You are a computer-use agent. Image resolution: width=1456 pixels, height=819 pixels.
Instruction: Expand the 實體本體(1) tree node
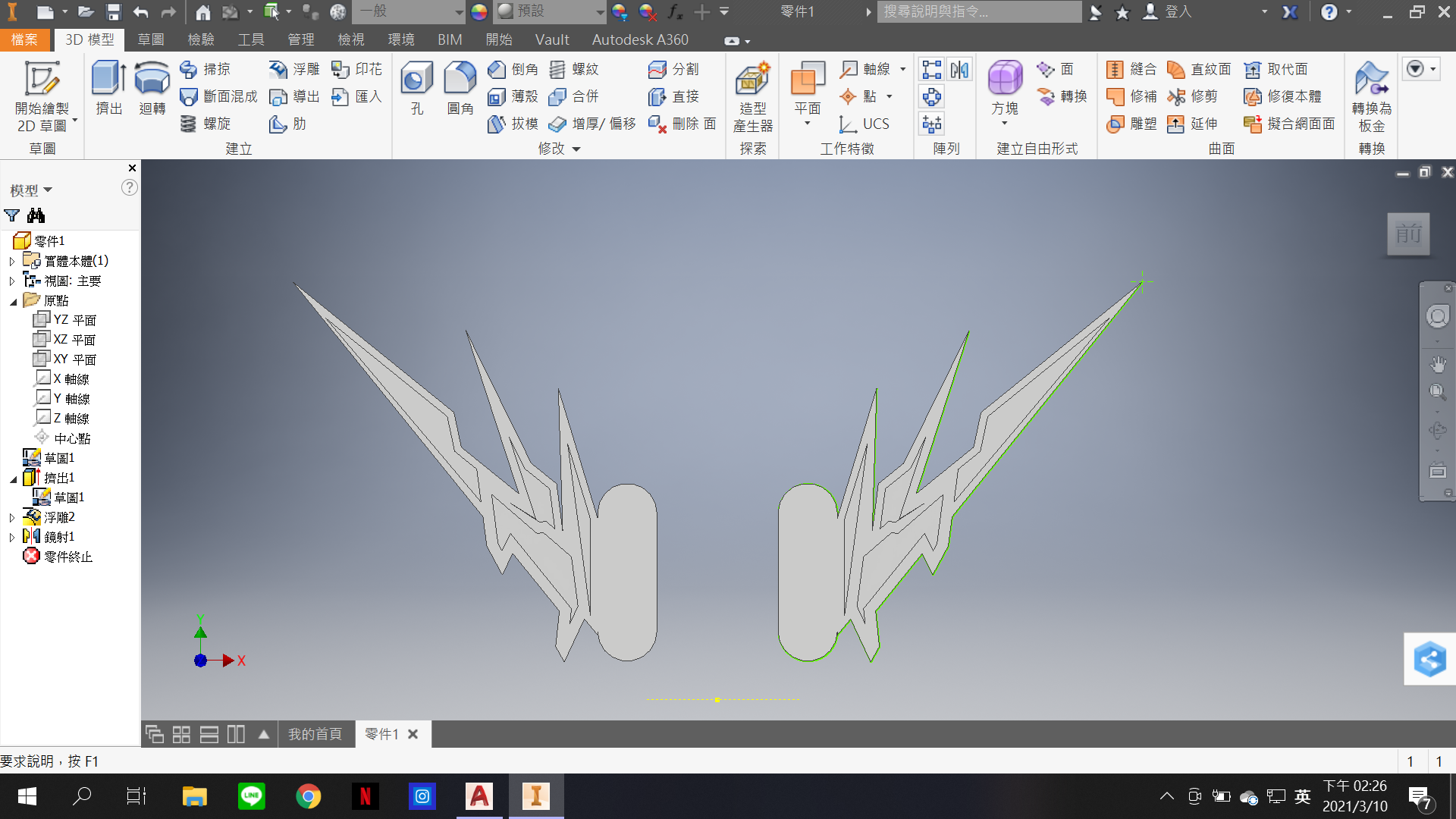[12, 262]
